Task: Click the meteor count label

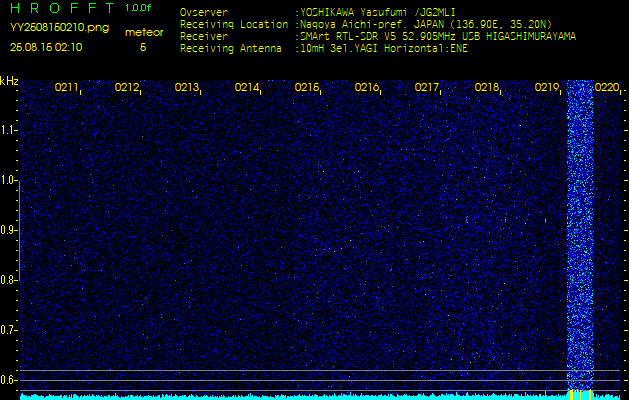Action: 144,33
